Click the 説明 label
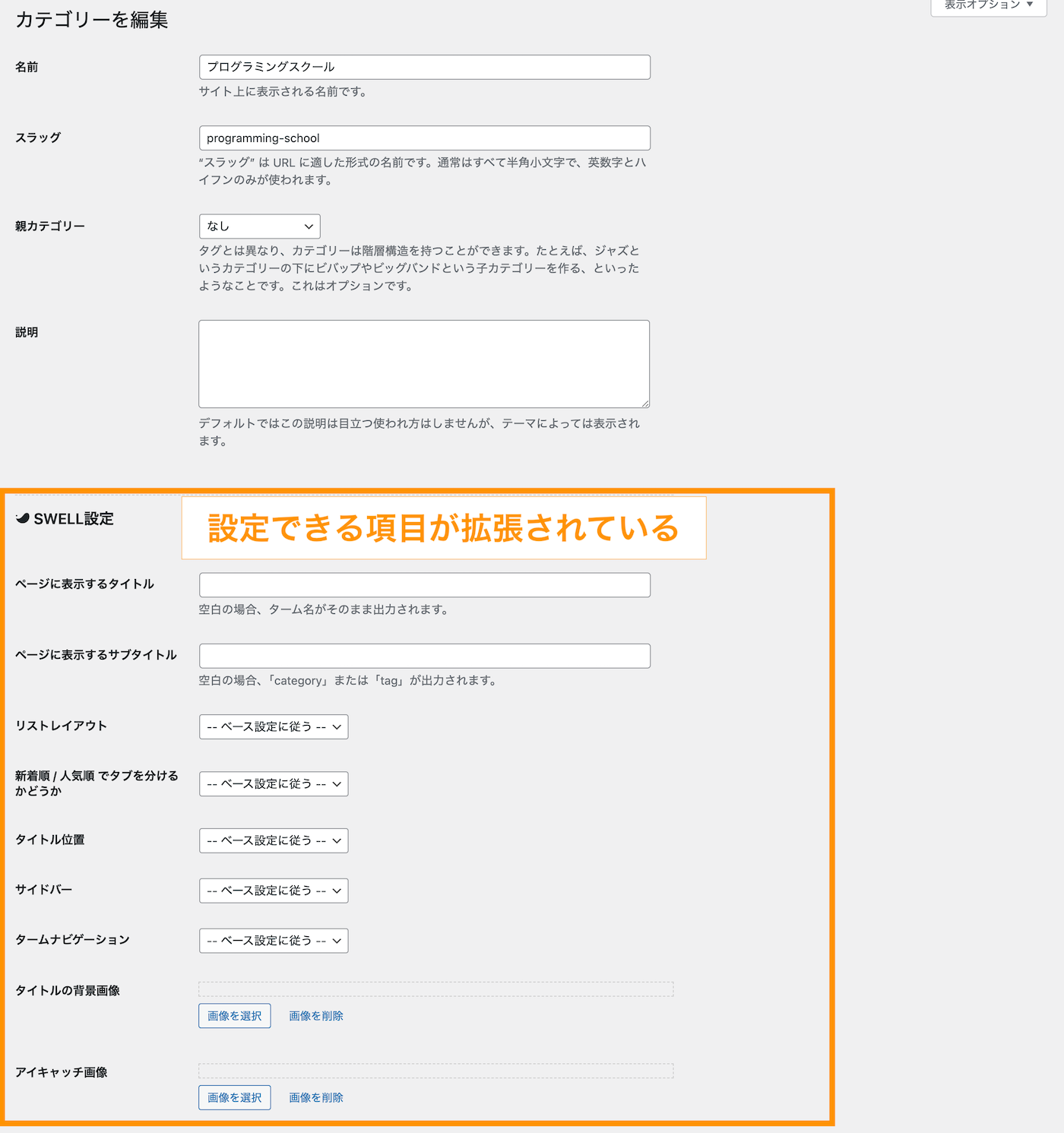Screen dimensions: 1064x1133 point(27,332)
